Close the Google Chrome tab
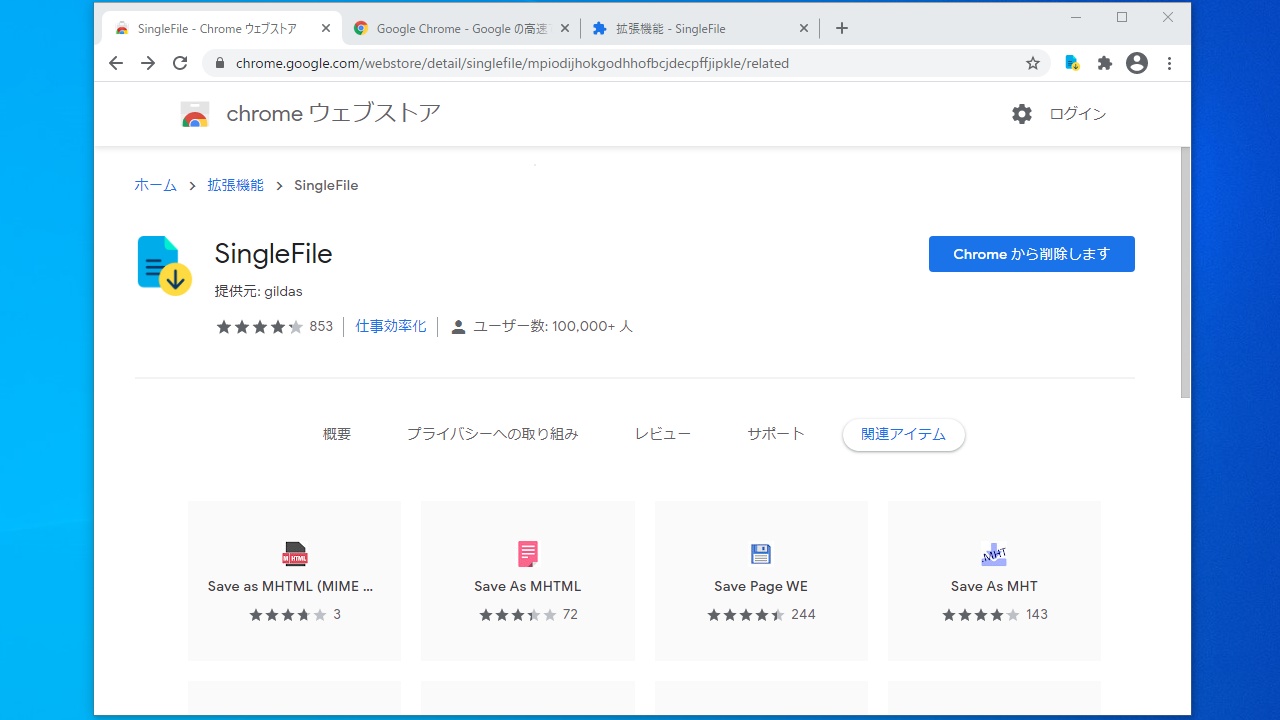 [x=565, y=29]
